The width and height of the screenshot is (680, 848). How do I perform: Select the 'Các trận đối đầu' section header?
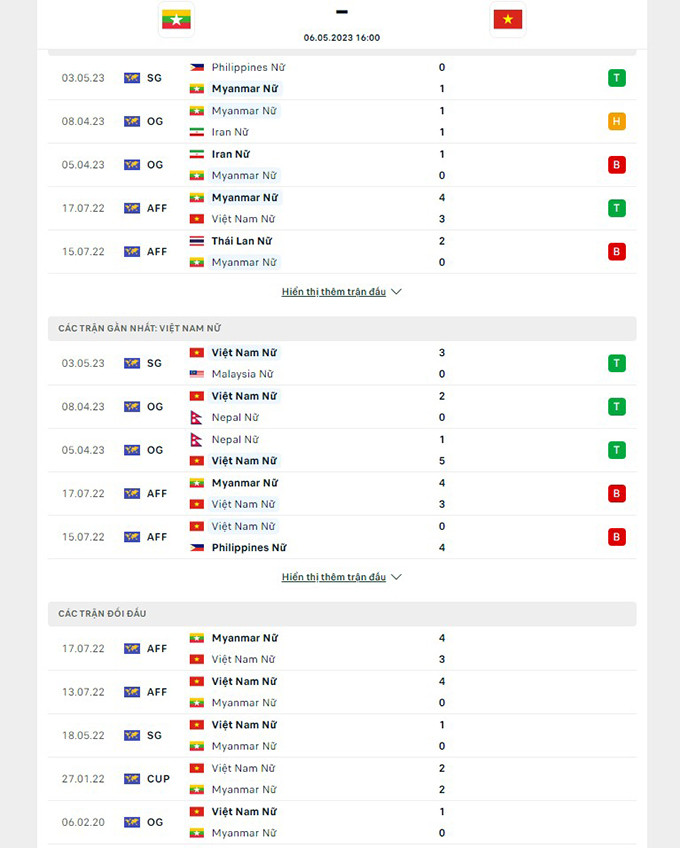point(102,613)
